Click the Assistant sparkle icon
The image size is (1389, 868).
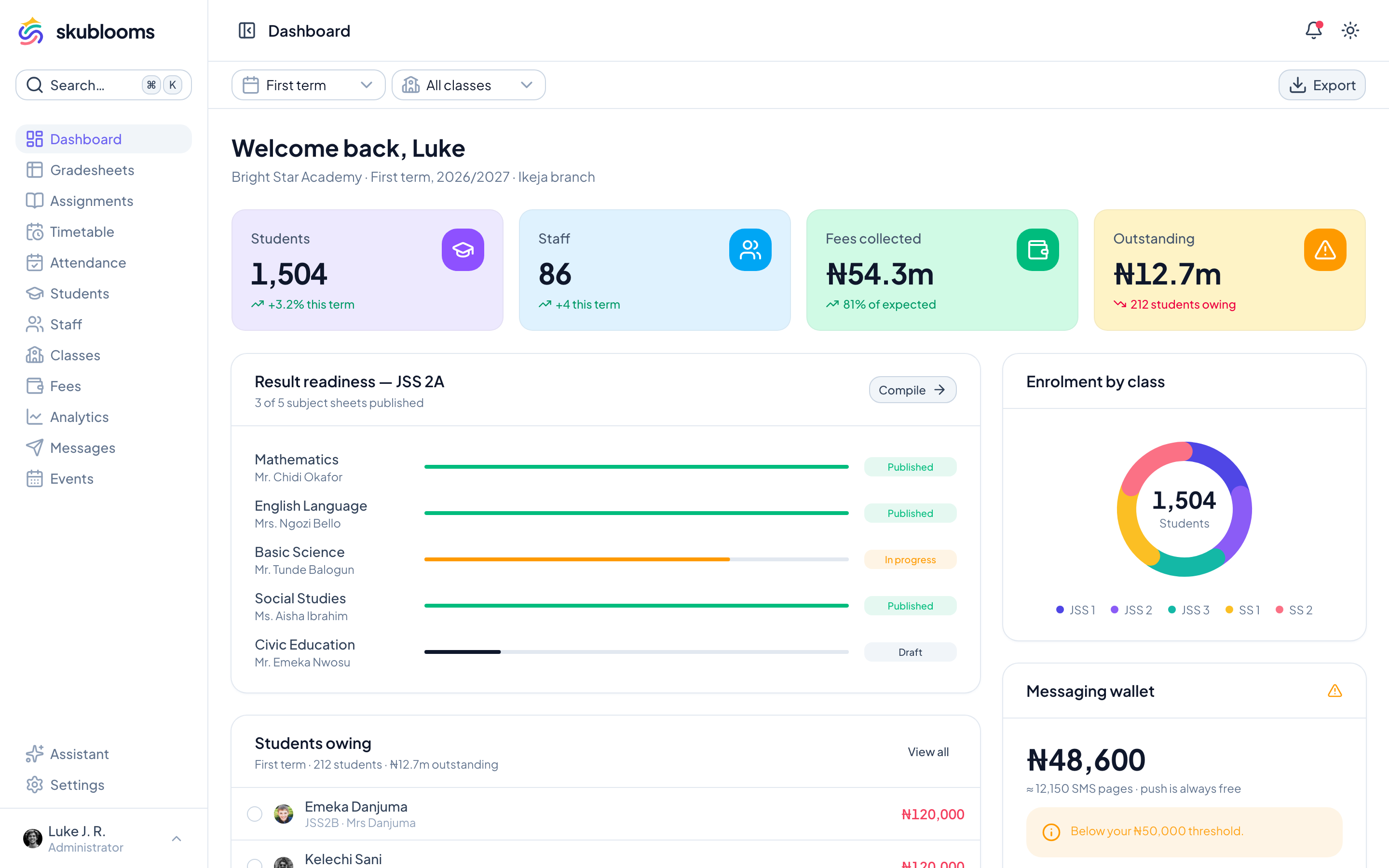click(34, 754)
